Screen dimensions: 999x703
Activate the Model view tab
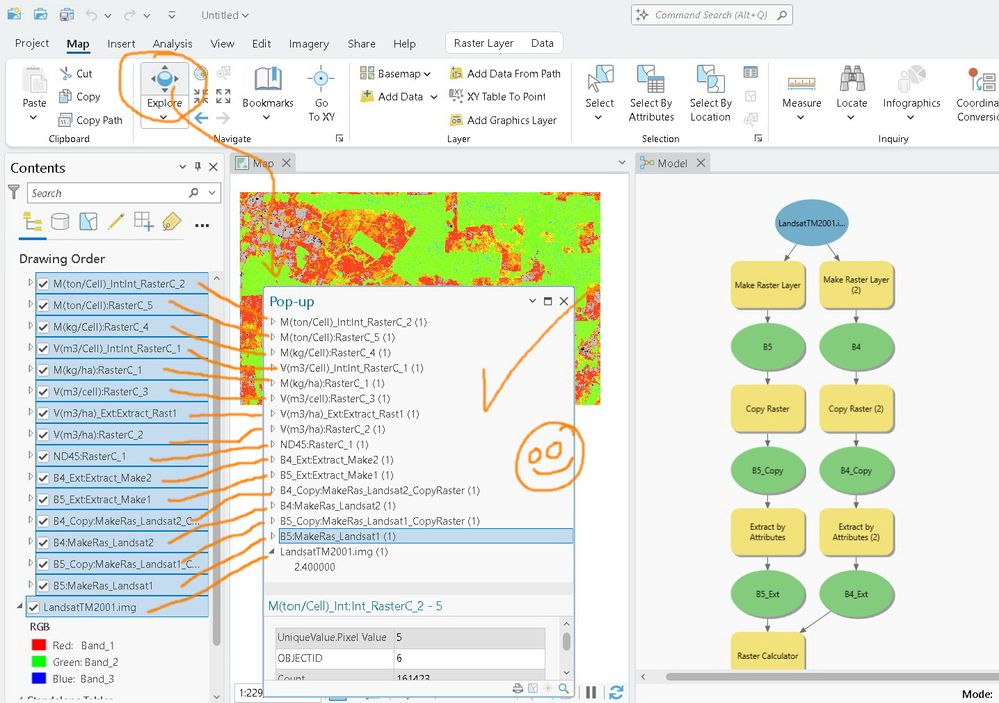pos(672,163)
